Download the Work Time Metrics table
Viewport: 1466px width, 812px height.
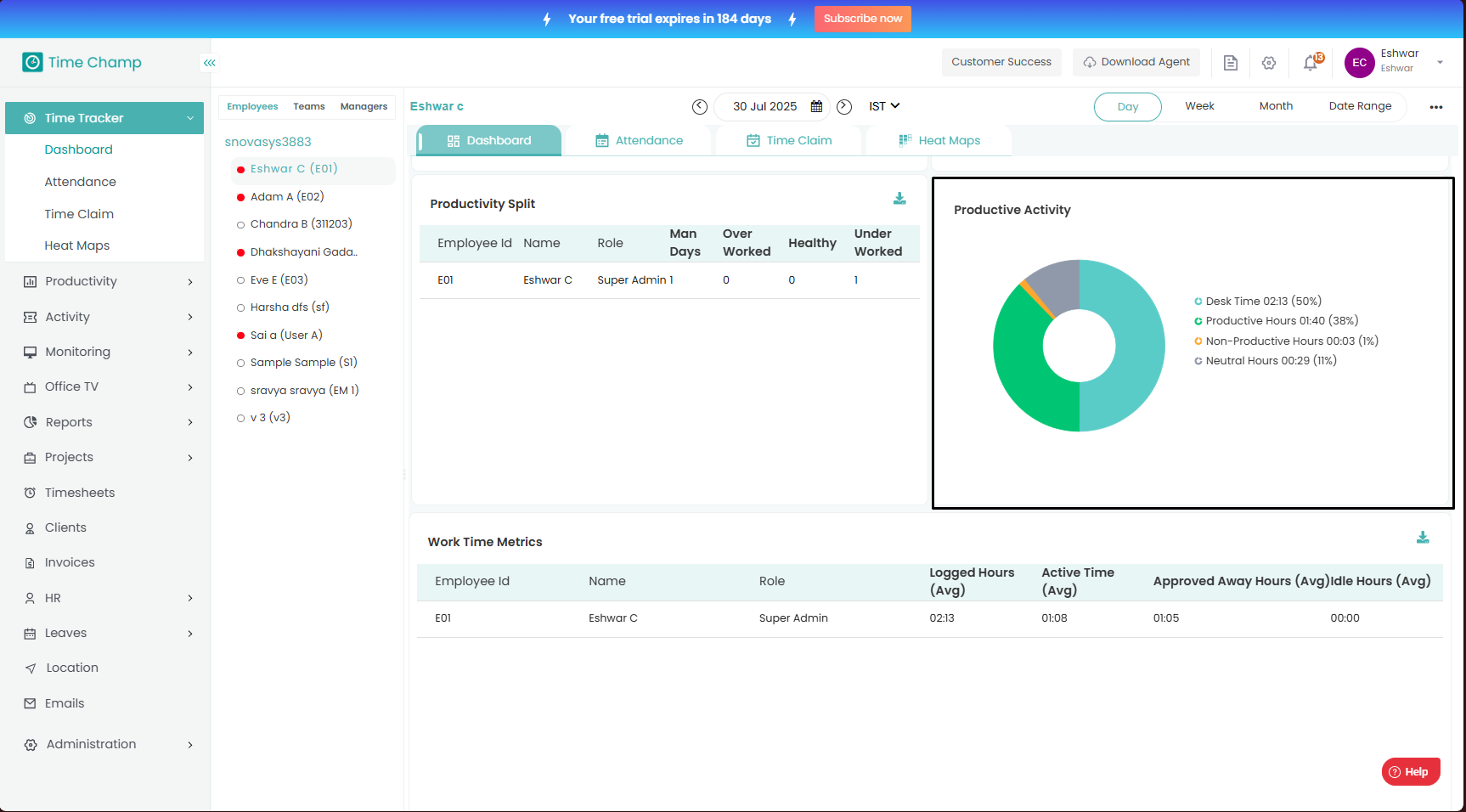pyautogui.click(x=1423, y=538)
